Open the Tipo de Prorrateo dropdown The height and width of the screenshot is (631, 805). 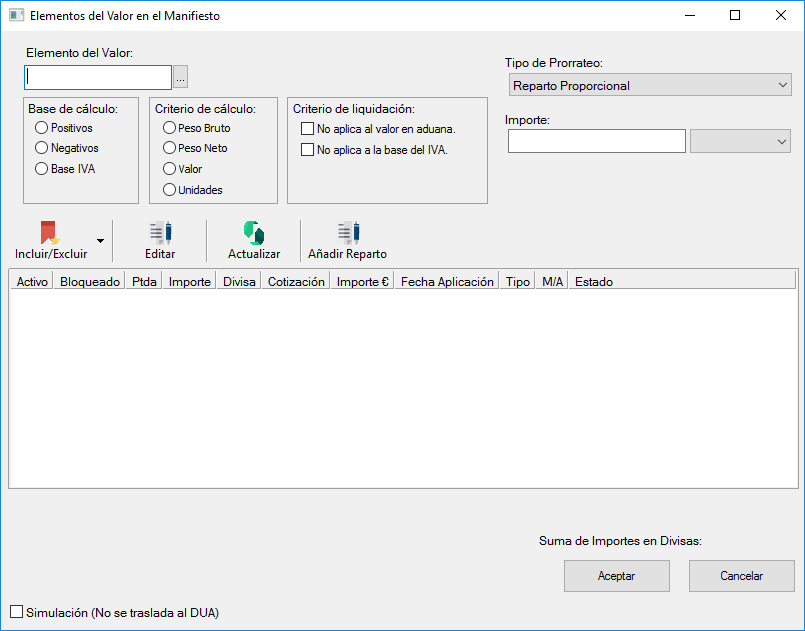click(x=650, y=86)
